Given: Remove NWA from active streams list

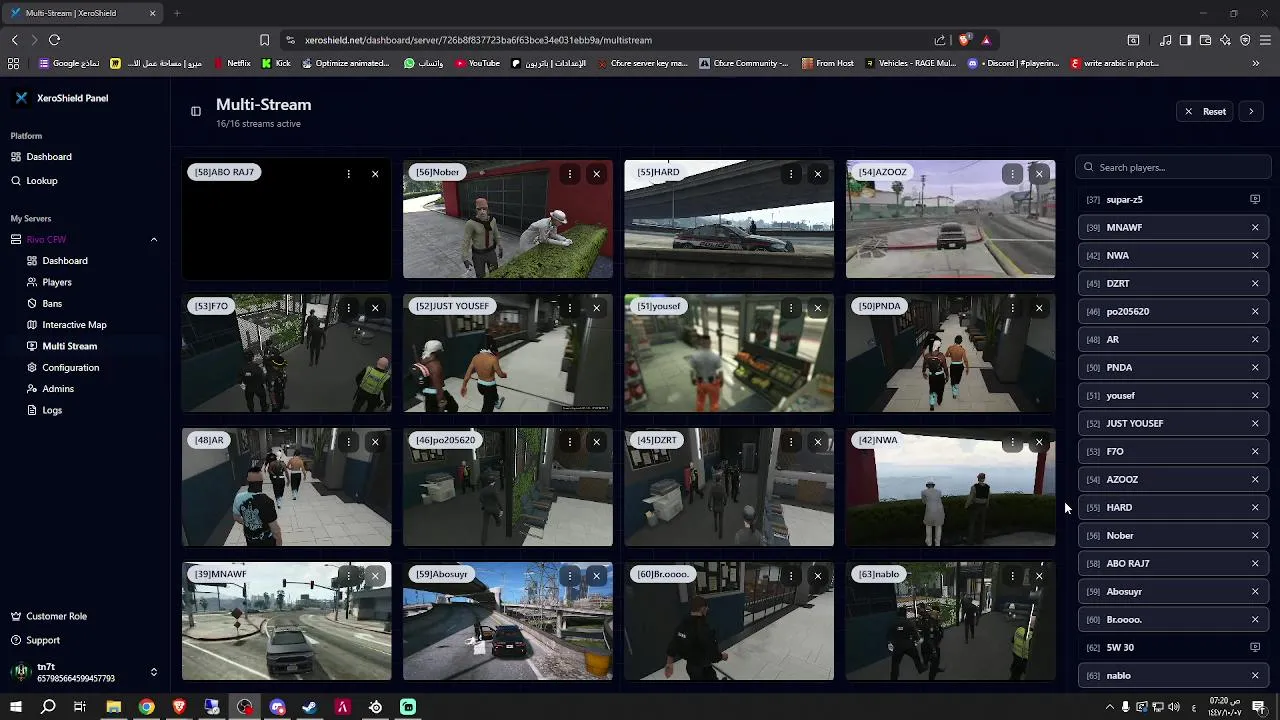Looking at the screenshot, I should coord(1255,255).
